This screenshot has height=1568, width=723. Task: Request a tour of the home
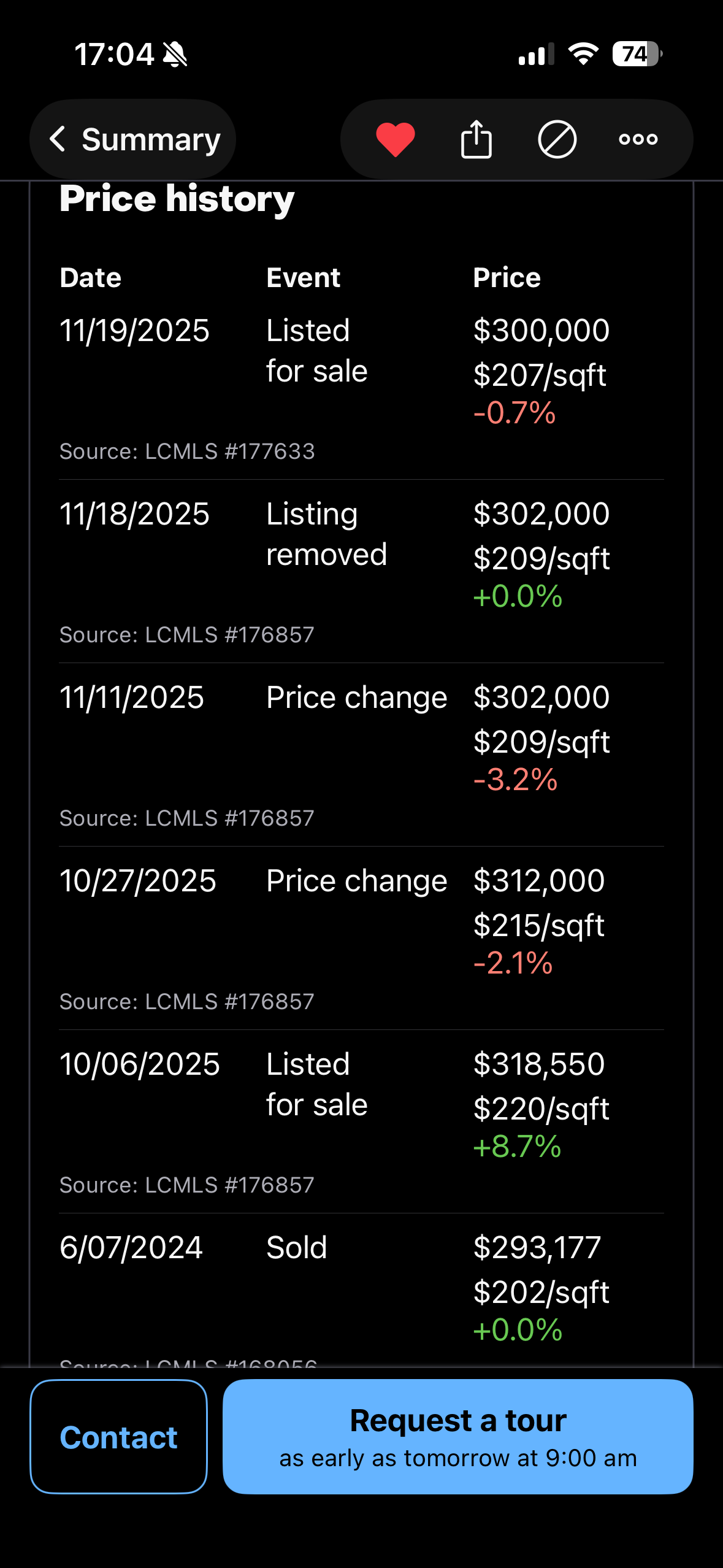click(457, 1436)
